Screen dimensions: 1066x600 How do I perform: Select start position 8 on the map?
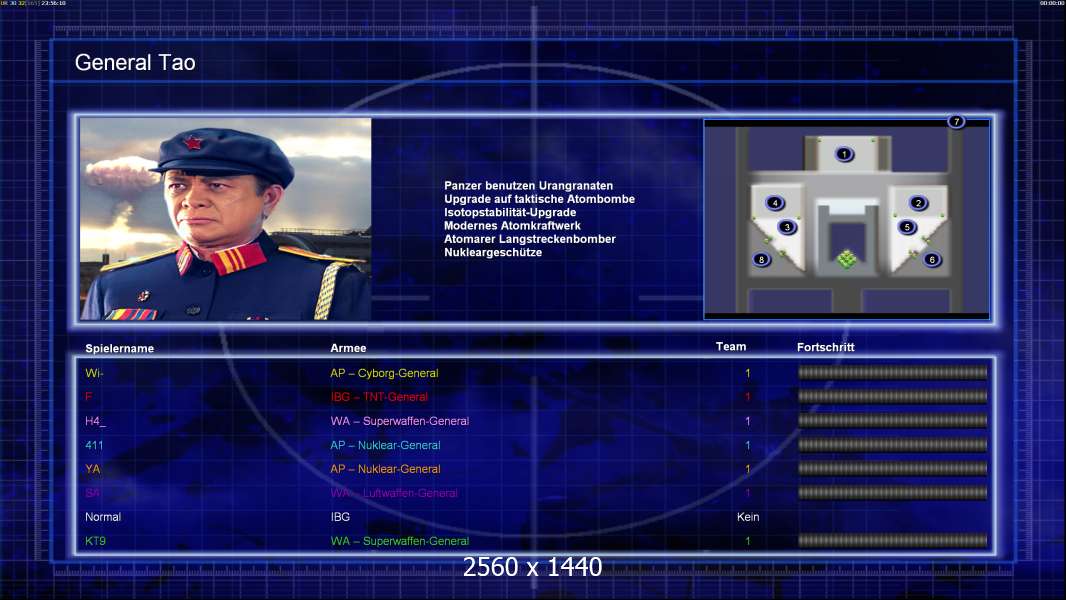coord(761,259)
